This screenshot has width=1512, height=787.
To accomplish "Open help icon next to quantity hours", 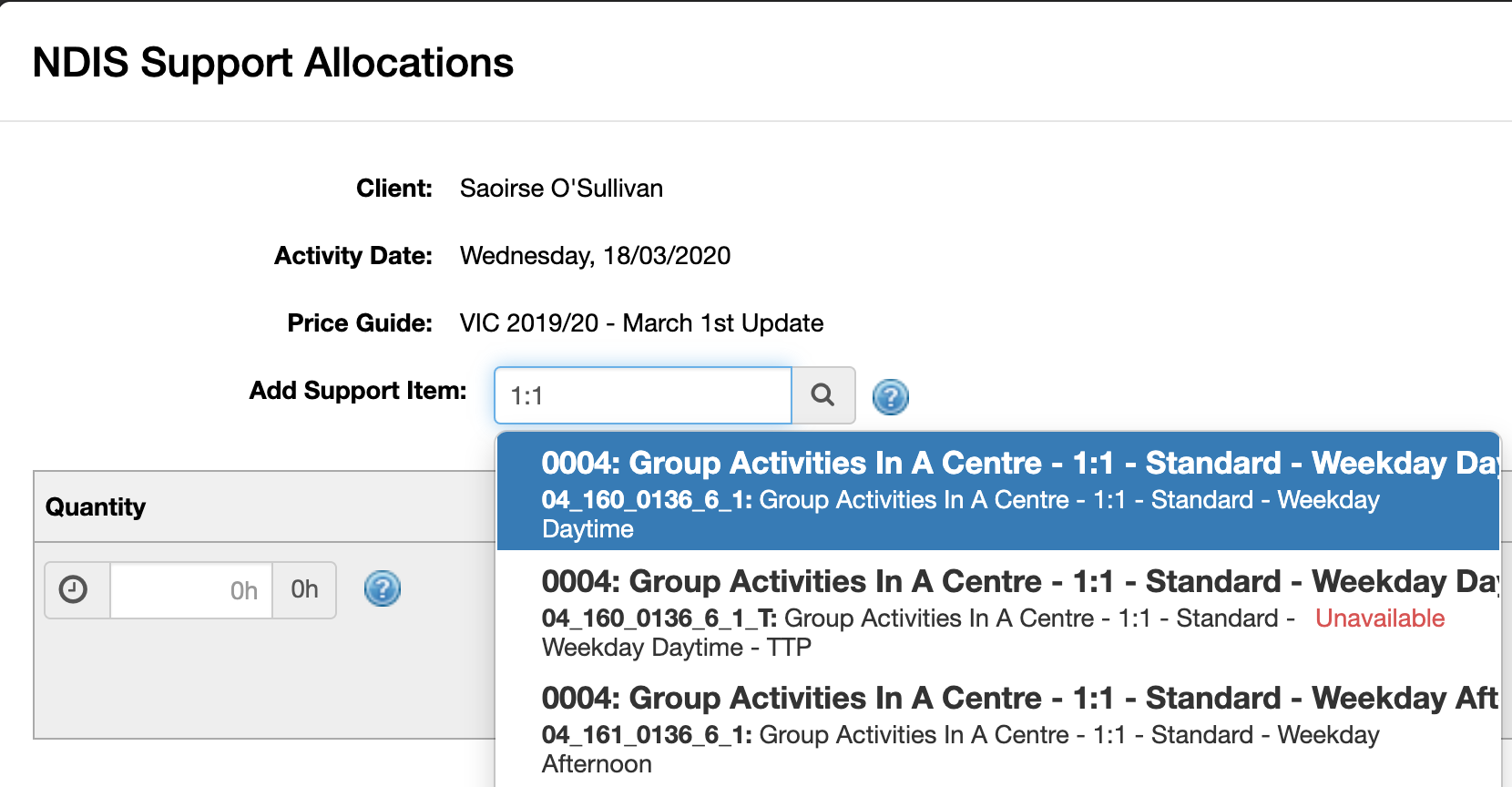I will (383, 588).
